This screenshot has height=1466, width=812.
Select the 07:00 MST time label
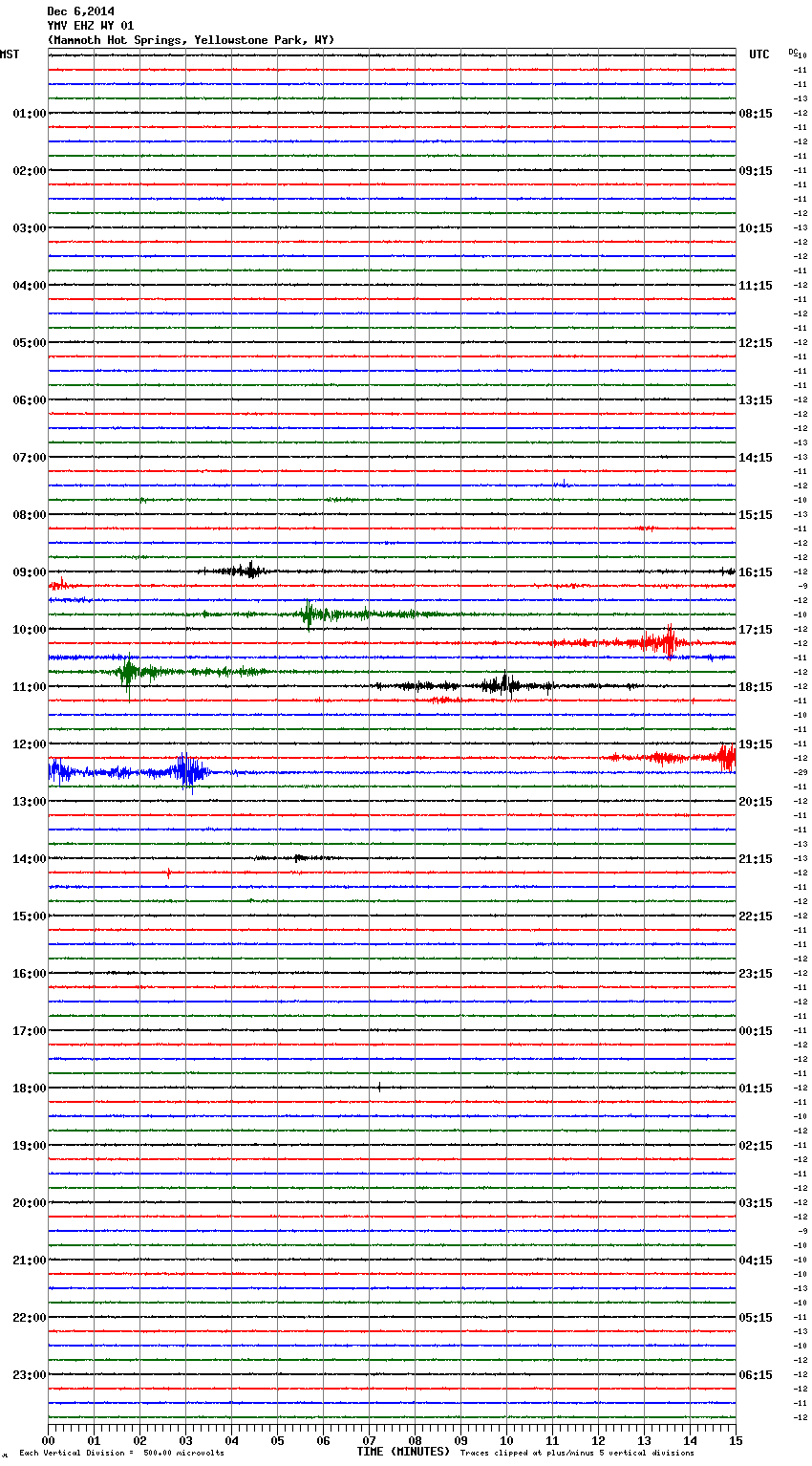(x=30, y=458)
